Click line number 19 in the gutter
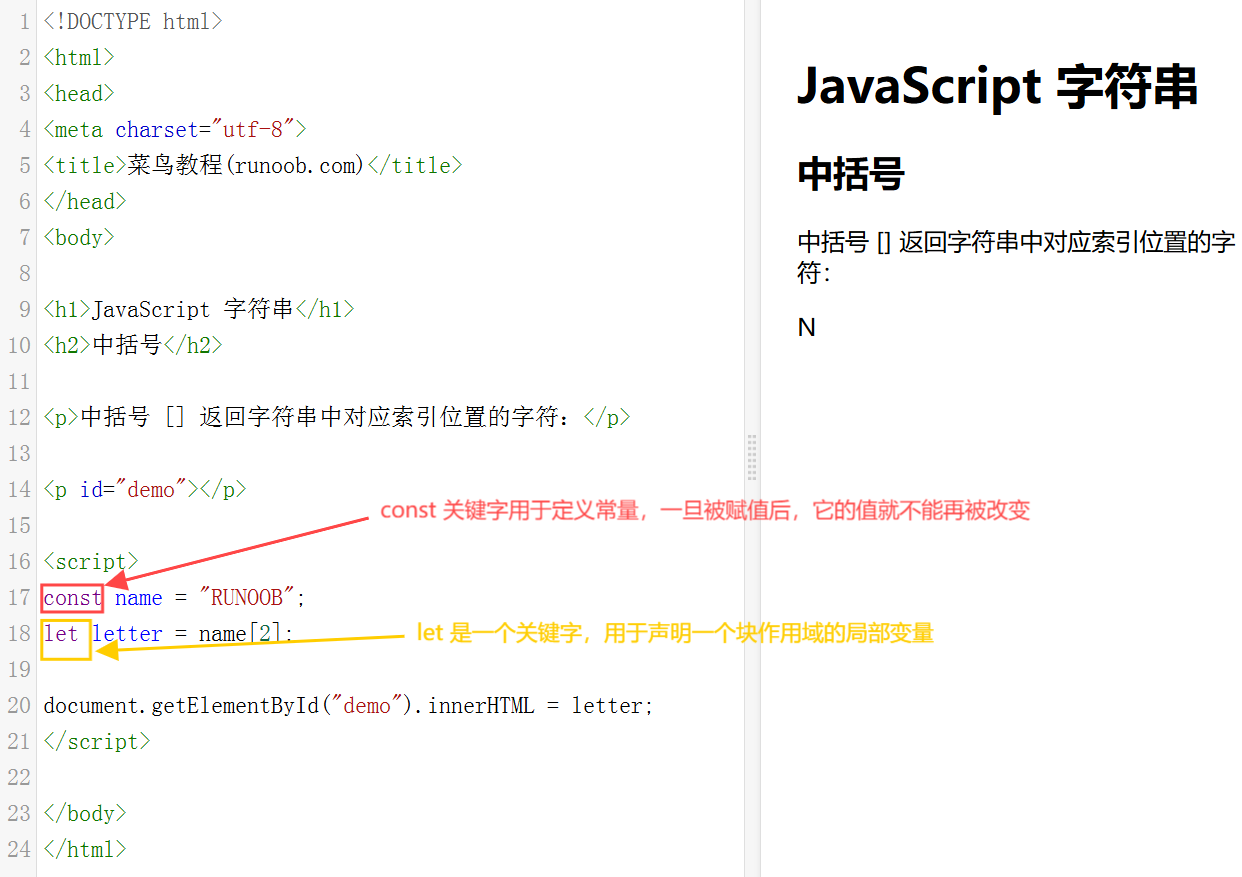Screen dimensions: 1242x877 click(x=19, y=669)
